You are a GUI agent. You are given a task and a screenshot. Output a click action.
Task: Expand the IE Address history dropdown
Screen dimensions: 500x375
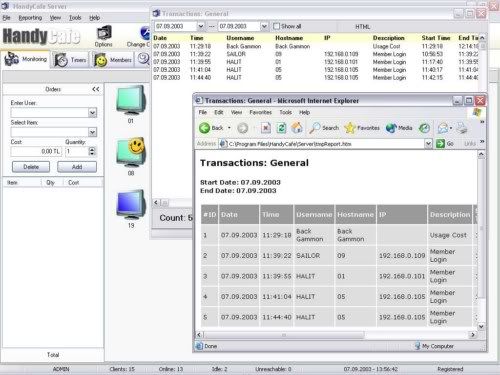pyautogui.click(x=428, y=144)
